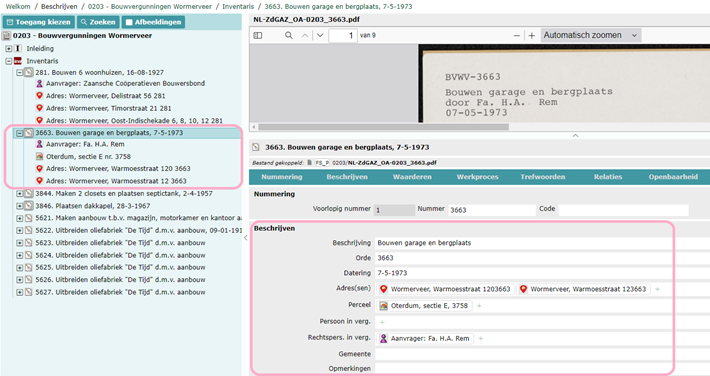Open the Trefwoorden tab
Screen dimensions: 710x376
coord(542,177)
